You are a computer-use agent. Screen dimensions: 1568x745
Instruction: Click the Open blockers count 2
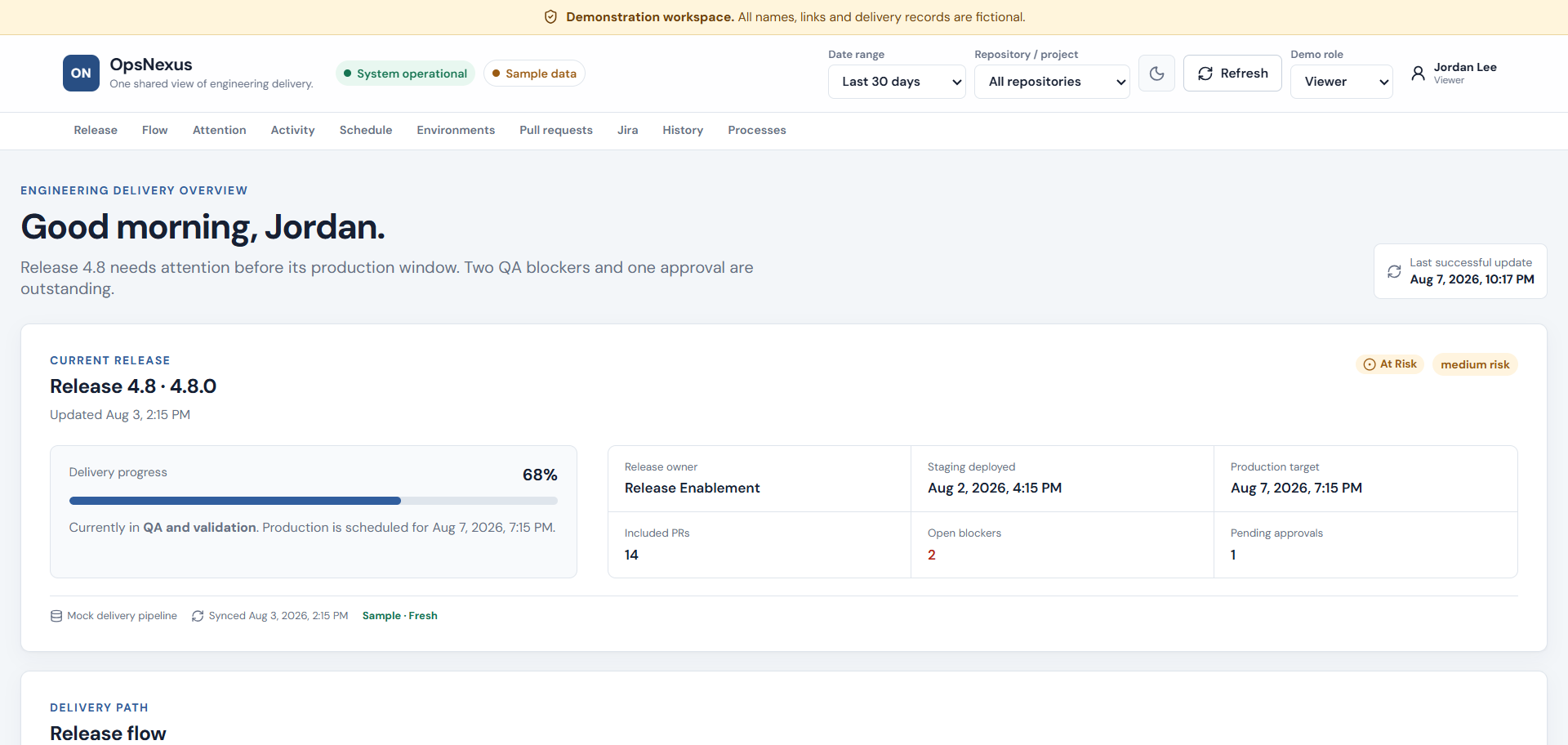click(932, 555)
